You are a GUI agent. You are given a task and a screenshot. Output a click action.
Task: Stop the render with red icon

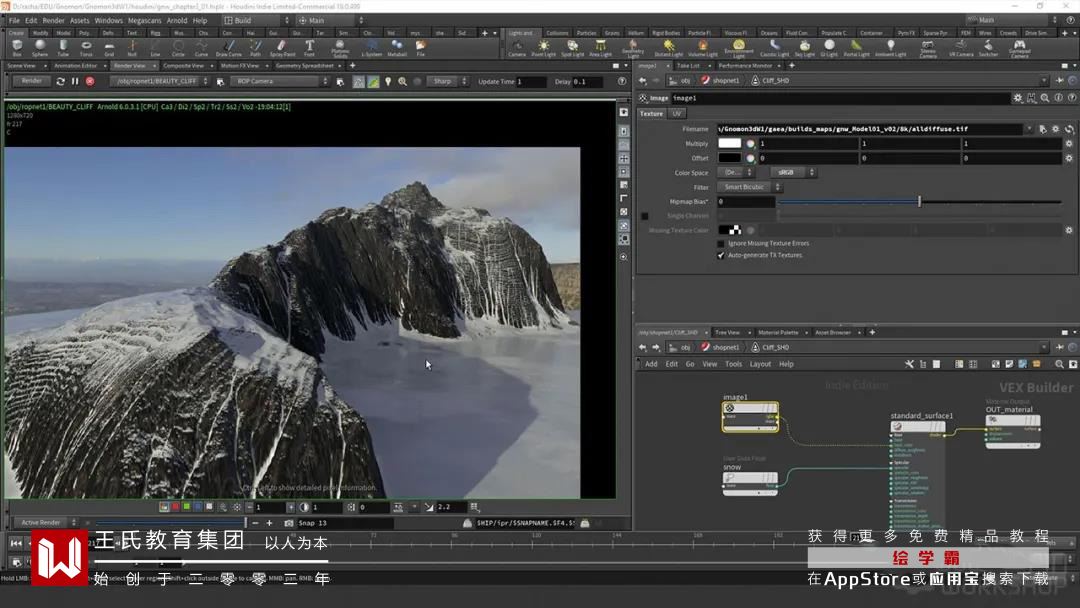click(90, 81)
